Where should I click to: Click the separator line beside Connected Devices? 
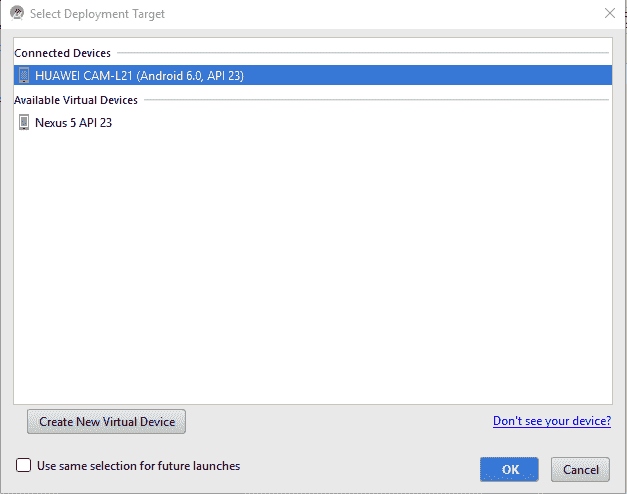tap(363, 53)
